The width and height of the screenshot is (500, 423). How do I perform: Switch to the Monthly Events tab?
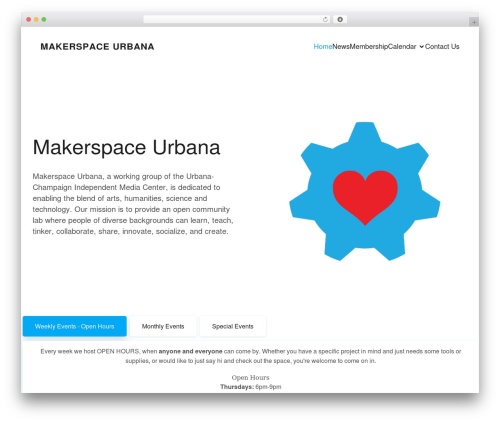click(163, 326)
